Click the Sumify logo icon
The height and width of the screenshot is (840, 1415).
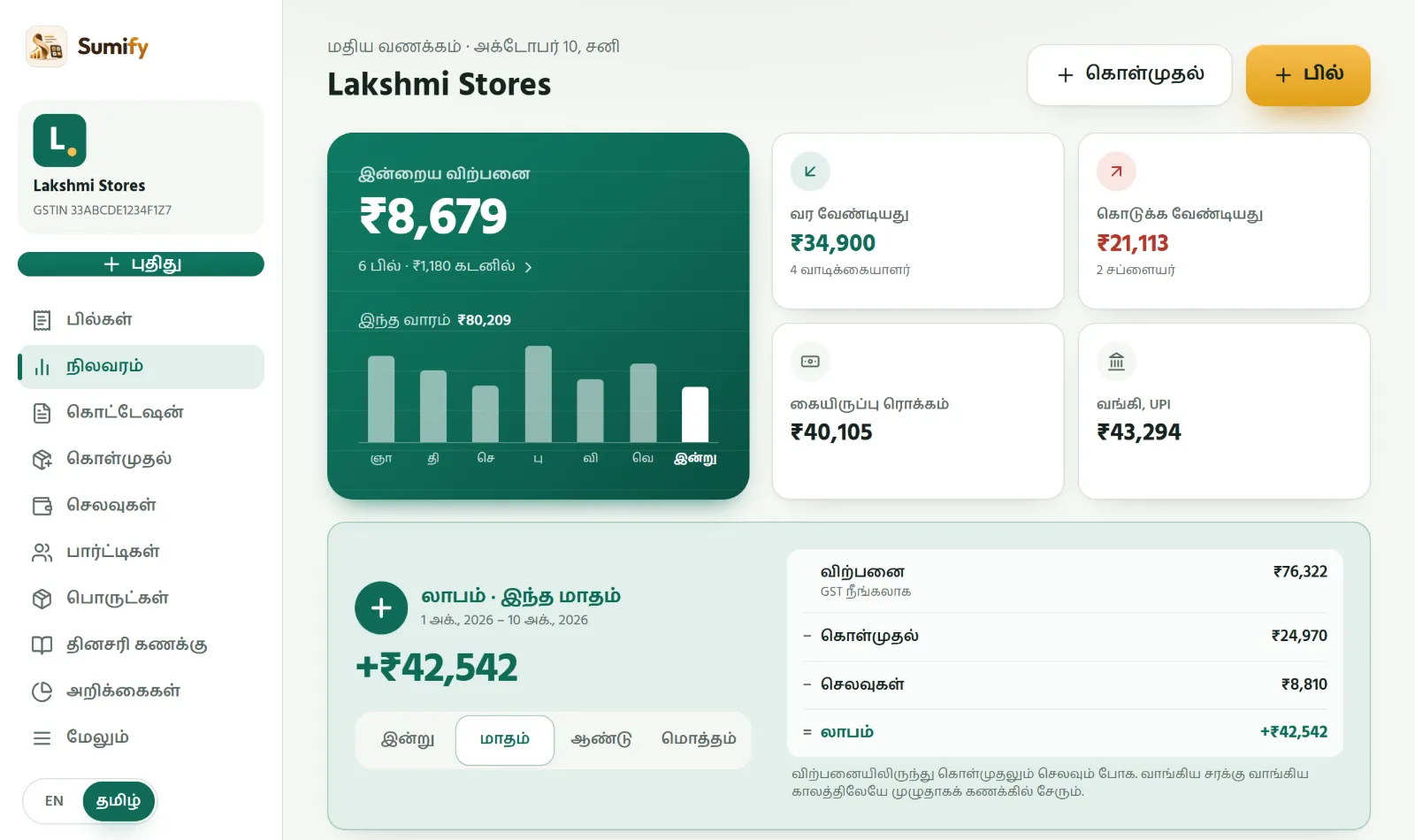pyautogui.click(x=46, y=46)
